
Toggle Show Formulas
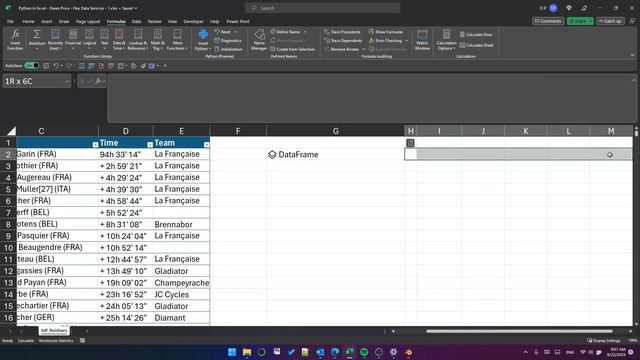(386, 32)
